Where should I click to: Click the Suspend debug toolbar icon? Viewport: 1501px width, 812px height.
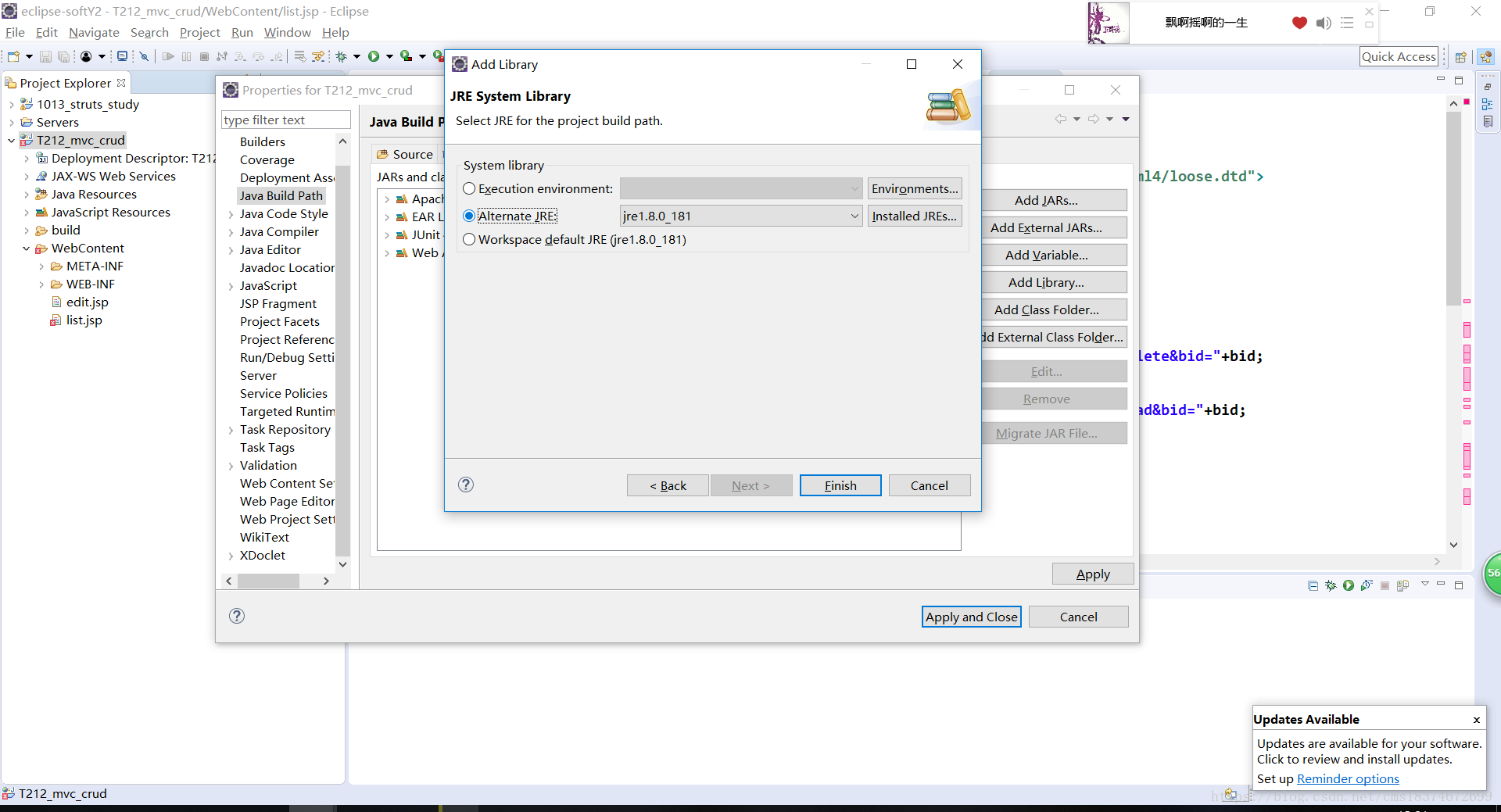186,56
